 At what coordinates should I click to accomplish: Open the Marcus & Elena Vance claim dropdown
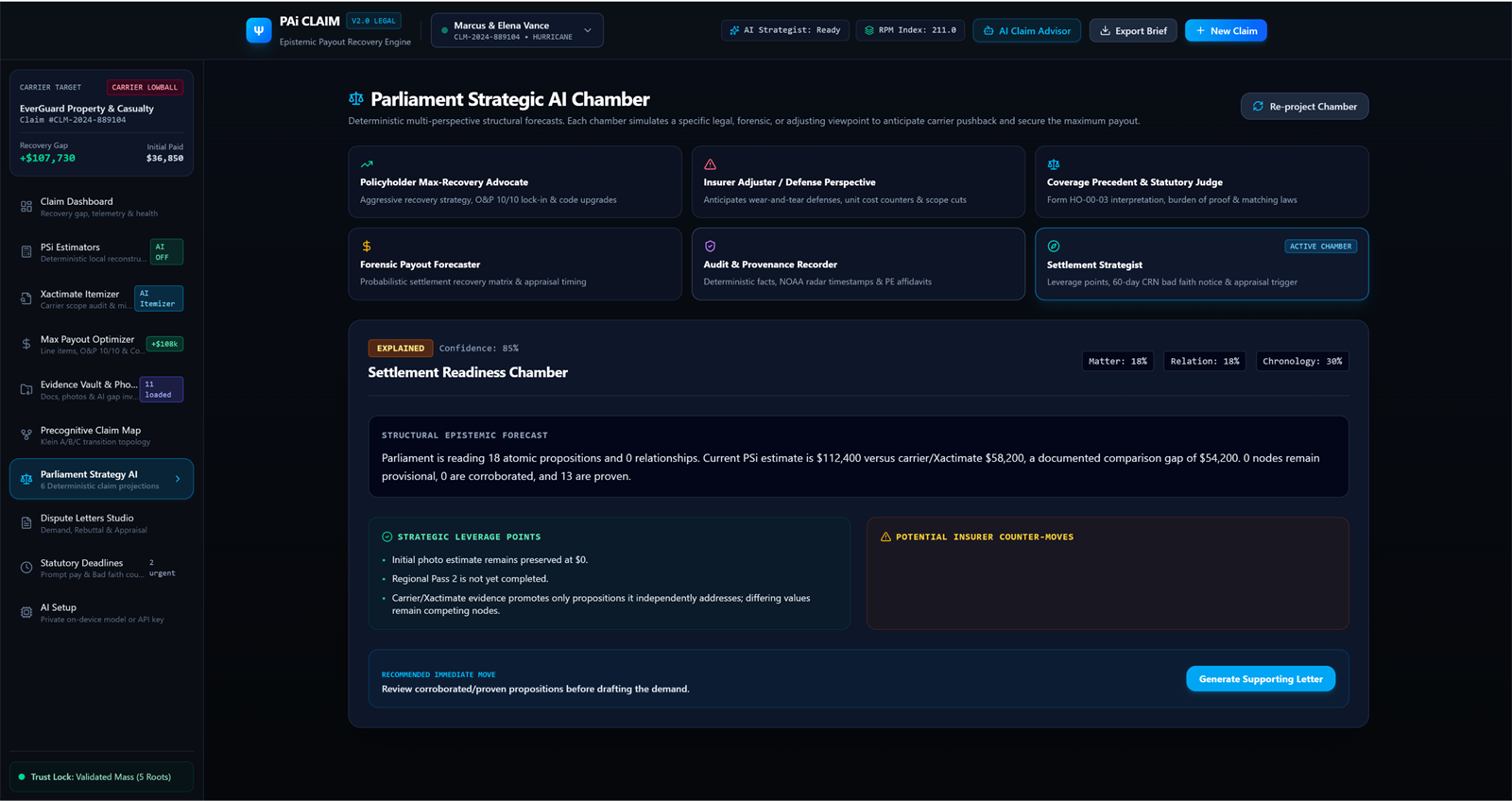click(517, 30)
